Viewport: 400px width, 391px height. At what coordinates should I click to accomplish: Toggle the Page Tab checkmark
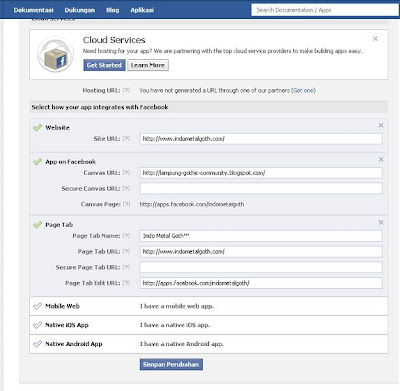click(x=38, y=225)
